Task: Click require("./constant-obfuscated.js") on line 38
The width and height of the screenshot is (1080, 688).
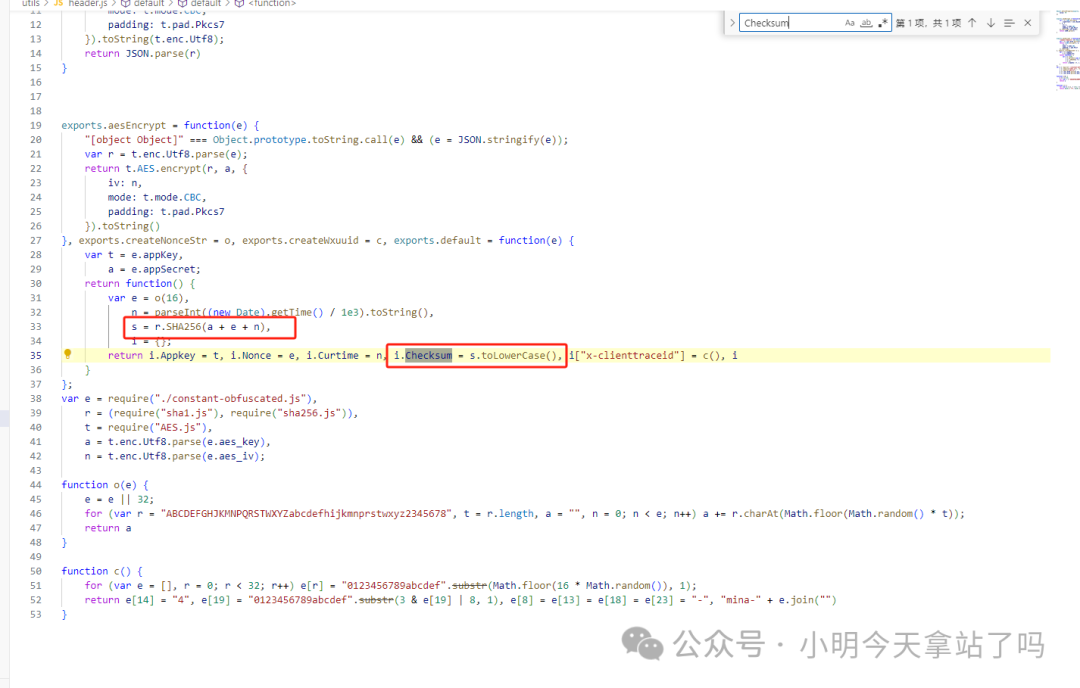Action: click(x=209, y=399)
